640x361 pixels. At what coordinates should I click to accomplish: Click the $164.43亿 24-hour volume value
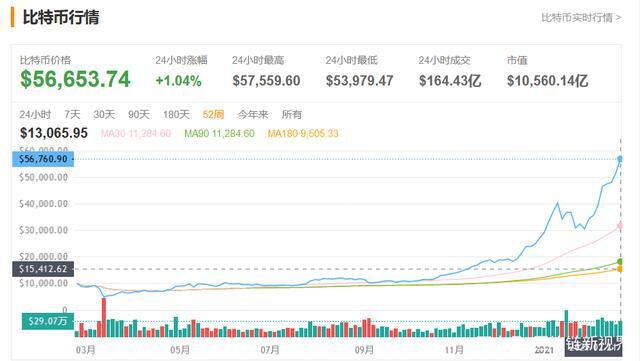pyautogui.click(x=450, y=81)
